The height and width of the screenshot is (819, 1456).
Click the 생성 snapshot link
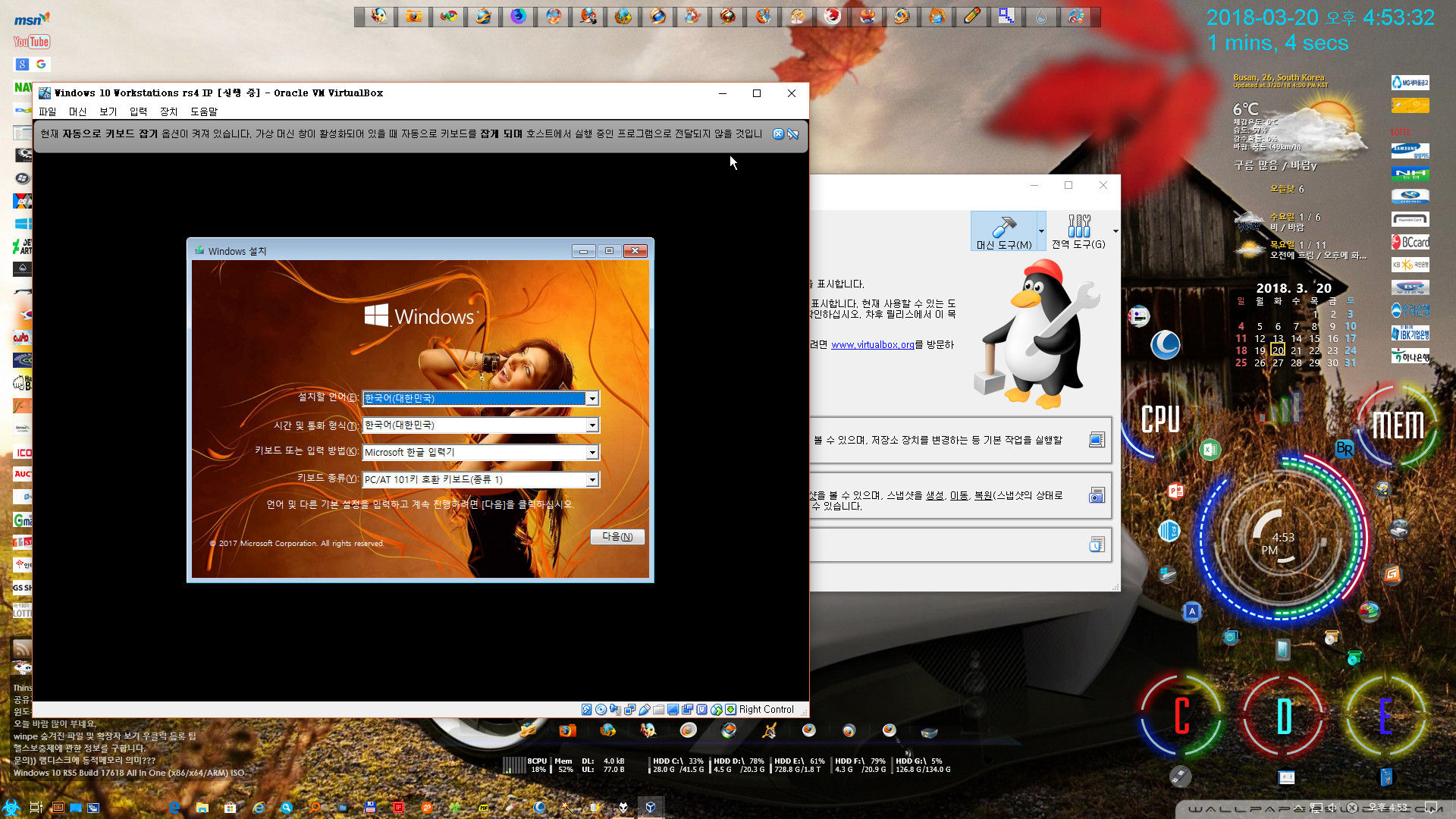point(934,495)
